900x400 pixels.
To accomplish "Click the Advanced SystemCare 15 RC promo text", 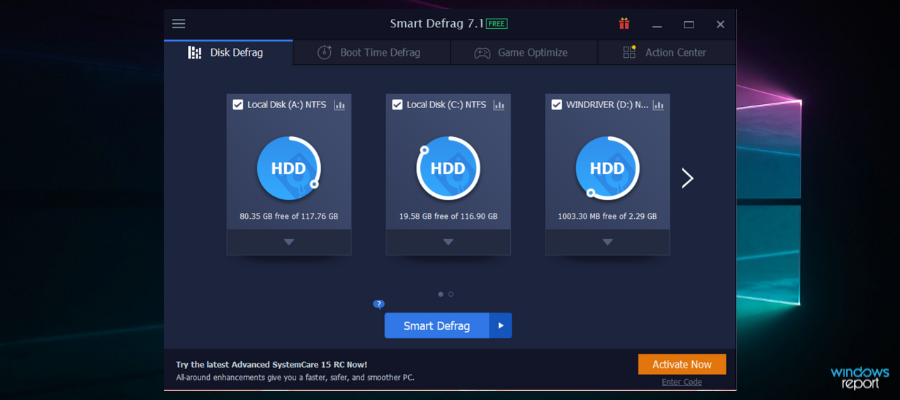I will (x=271, y=364).
